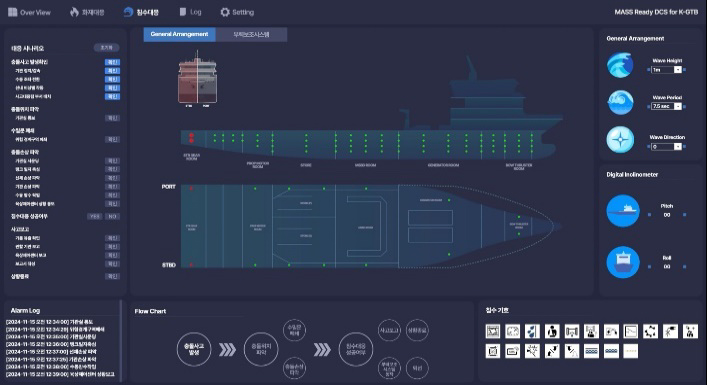This screenshot has height=385, width=707.
Task: Click the first blue wavy-line symbol
Action: coord(591,351)
